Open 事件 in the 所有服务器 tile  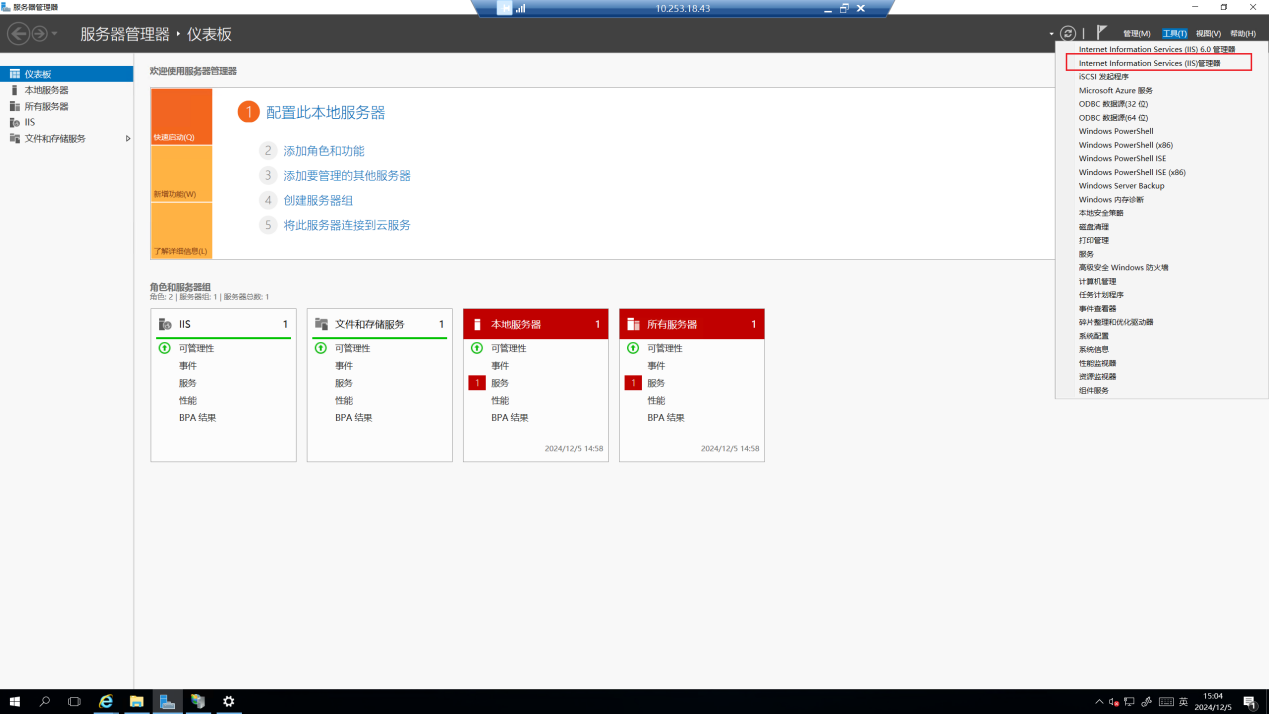(x=656, y=366)
